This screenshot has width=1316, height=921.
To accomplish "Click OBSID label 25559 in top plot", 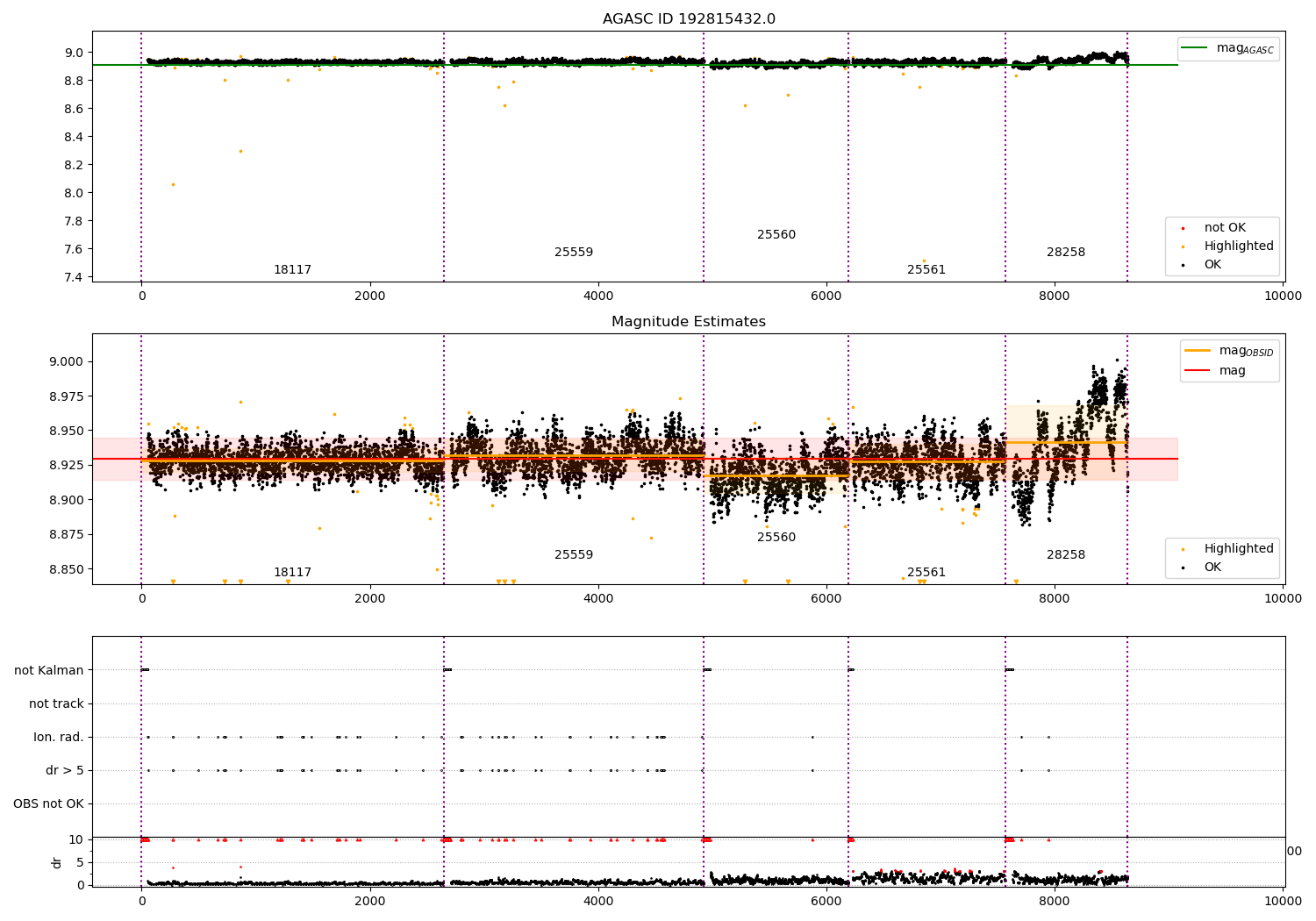I will coord(574,253).
